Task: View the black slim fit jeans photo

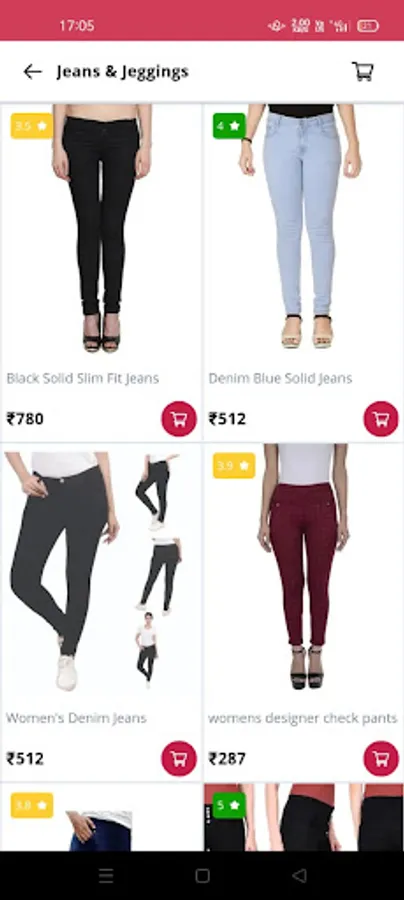Action: pyautogui.click(x=102, y=230)
